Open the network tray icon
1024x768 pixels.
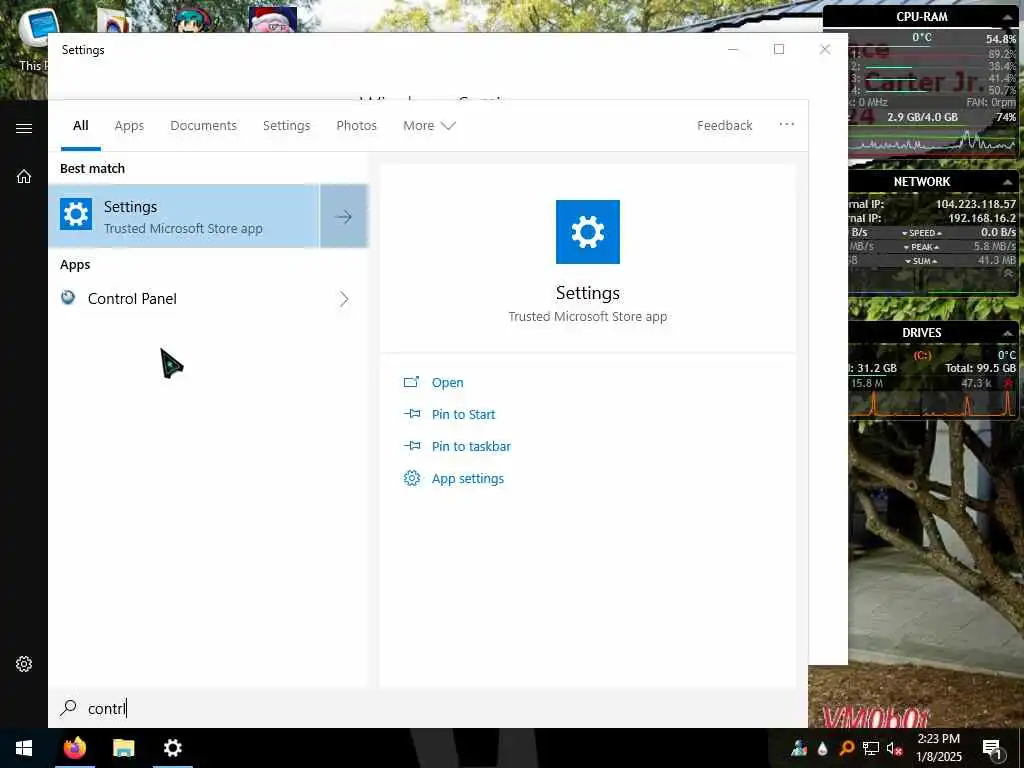(x=871, y=749)
